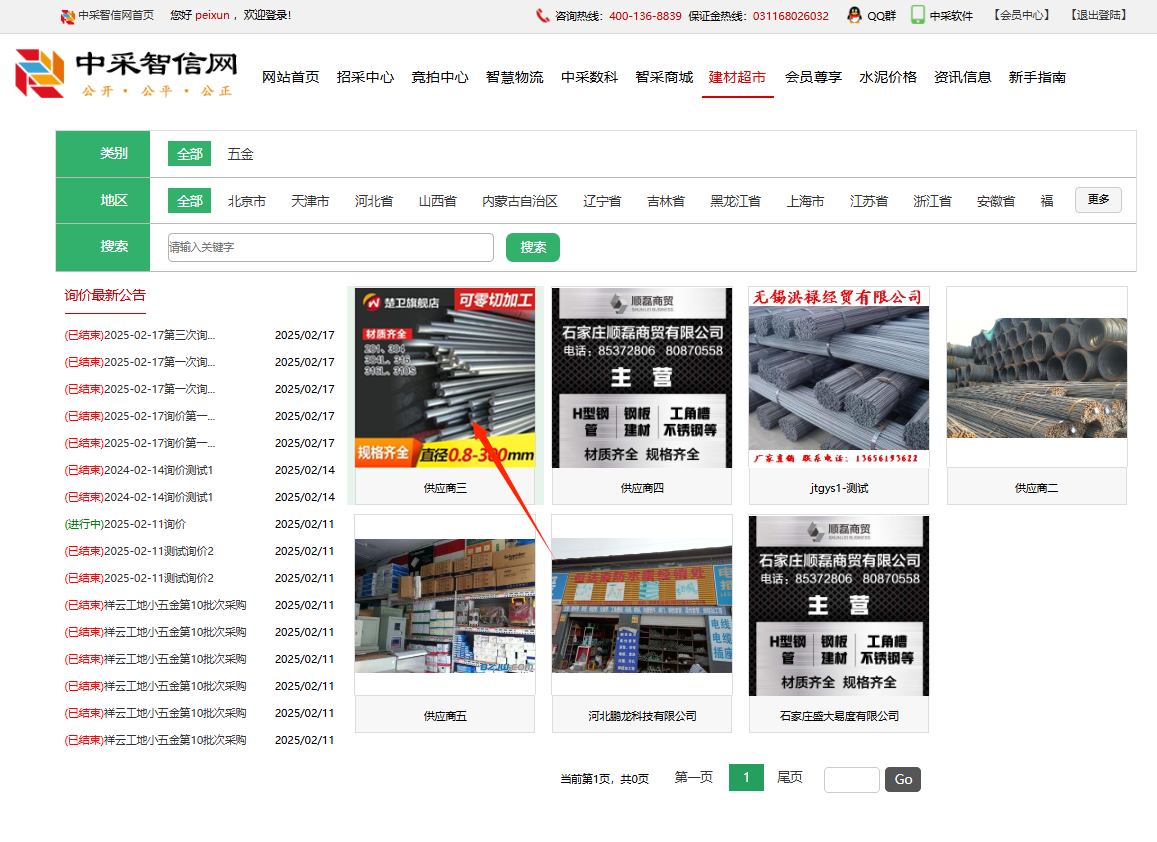Screen dimensions: 1157x842
Task: Filter region by 江苏省
Action: [868, 201]
